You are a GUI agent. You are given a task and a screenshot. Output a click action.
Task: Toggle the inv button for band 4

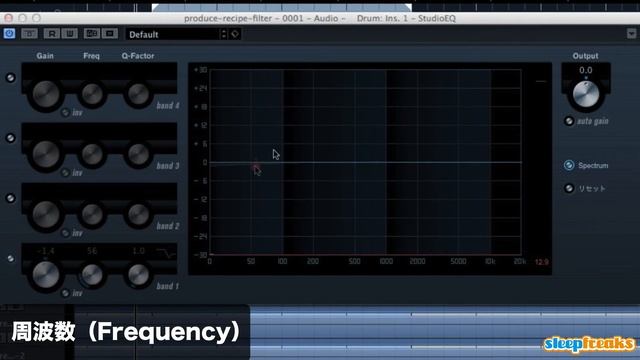[65, 113]
